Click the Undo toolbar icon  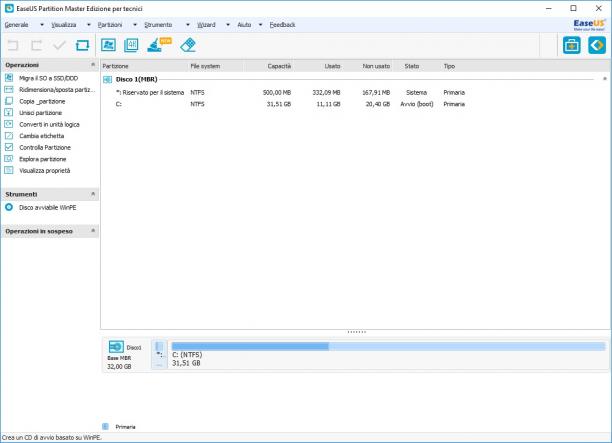(x=13, y=45)
